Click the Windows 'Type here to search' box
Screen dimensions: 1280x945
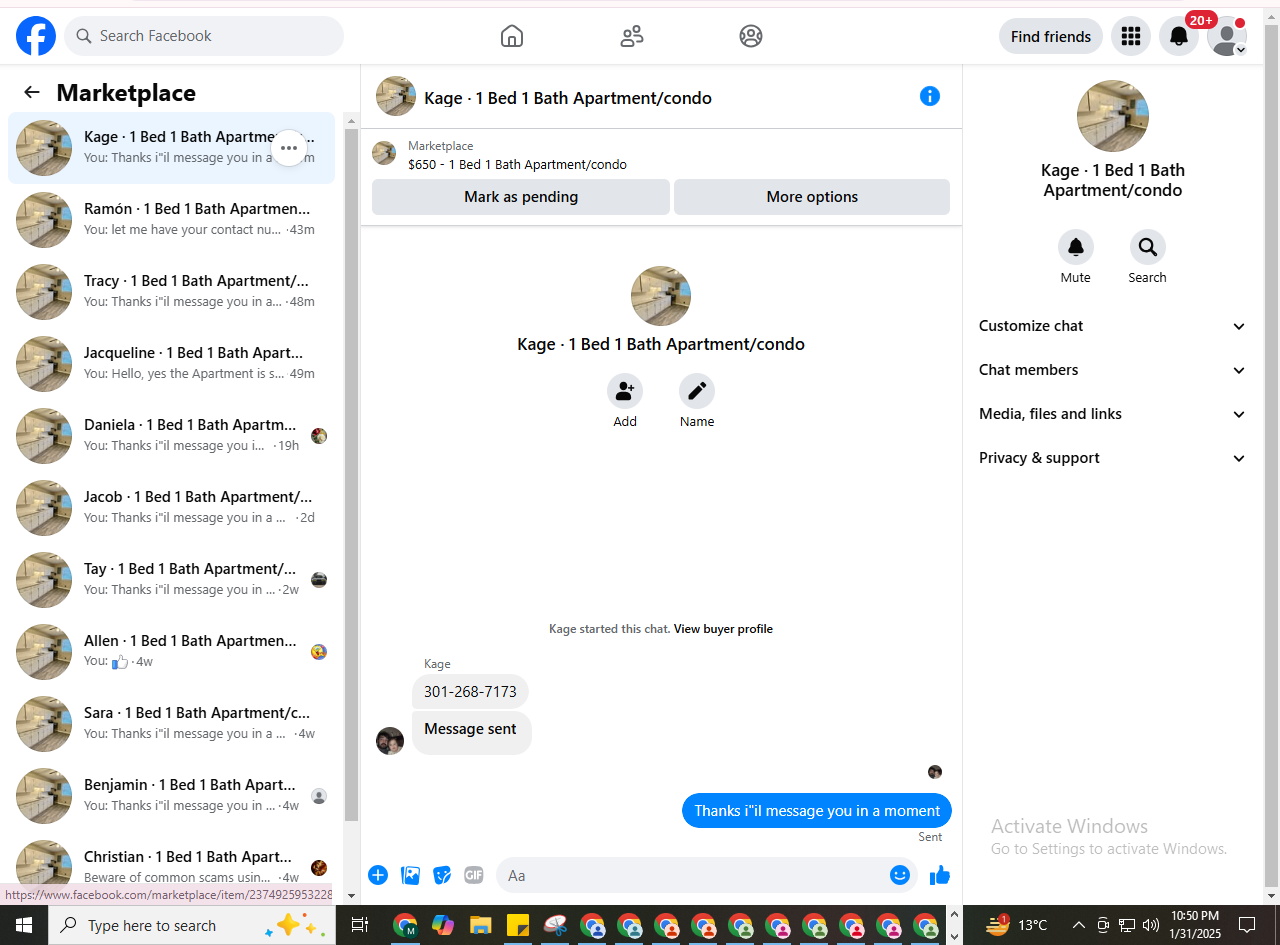(190, 925)
